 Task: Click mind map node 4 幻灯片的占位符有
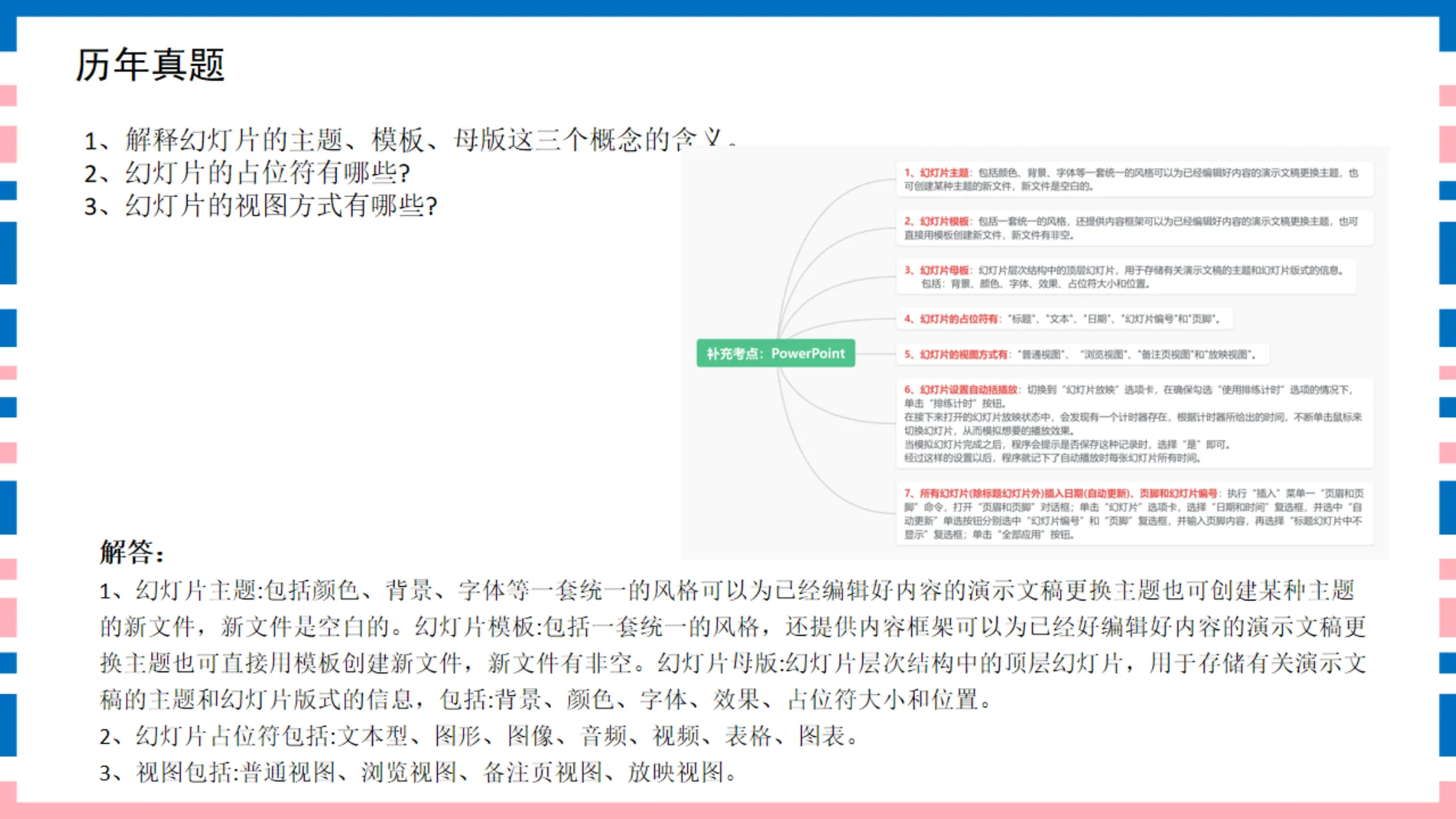[x=1064, y=318]
